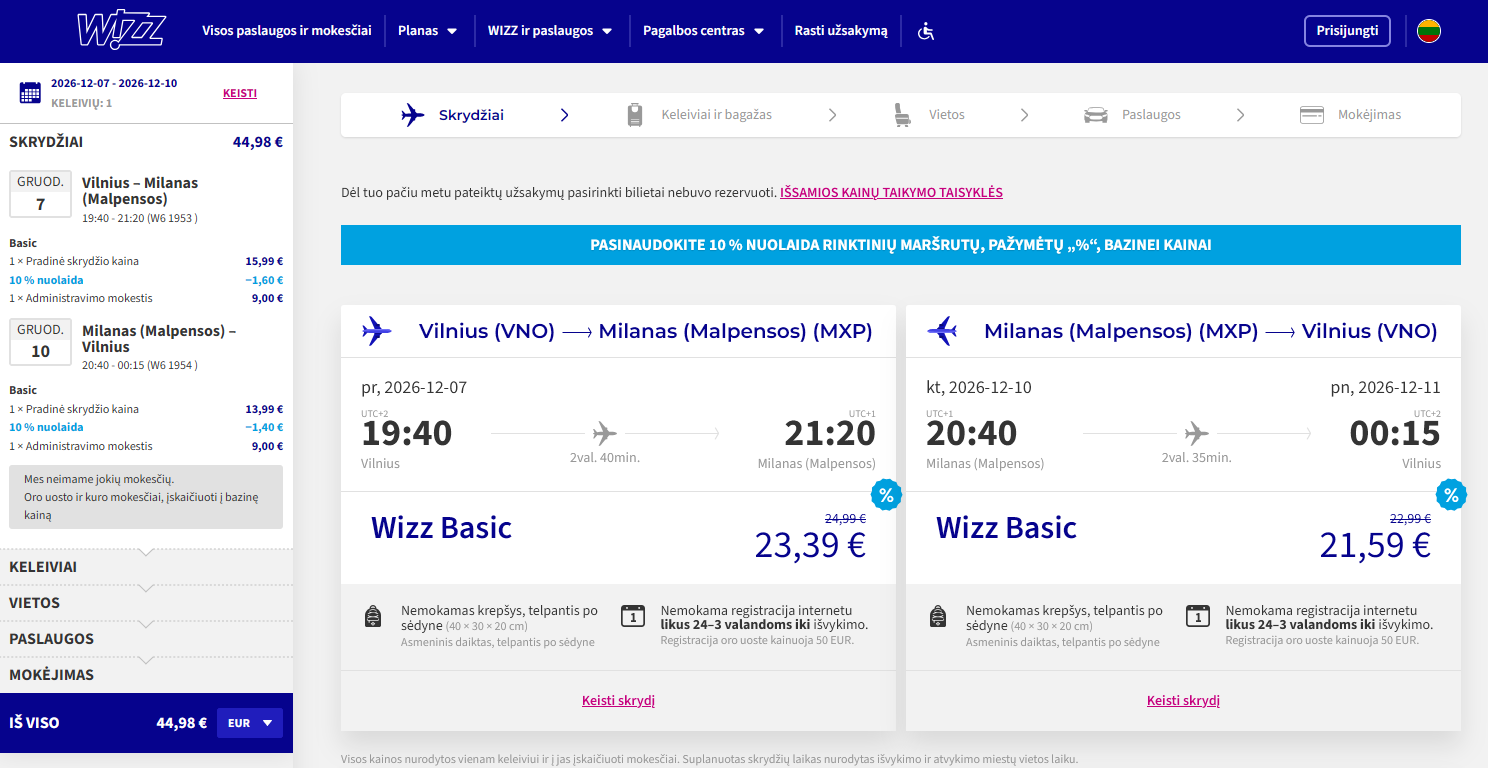The width and height of the screenshot is (1488, 768).
Task: Open EUR currency selector
Action: pyautogui.click(x=250, y=723)
